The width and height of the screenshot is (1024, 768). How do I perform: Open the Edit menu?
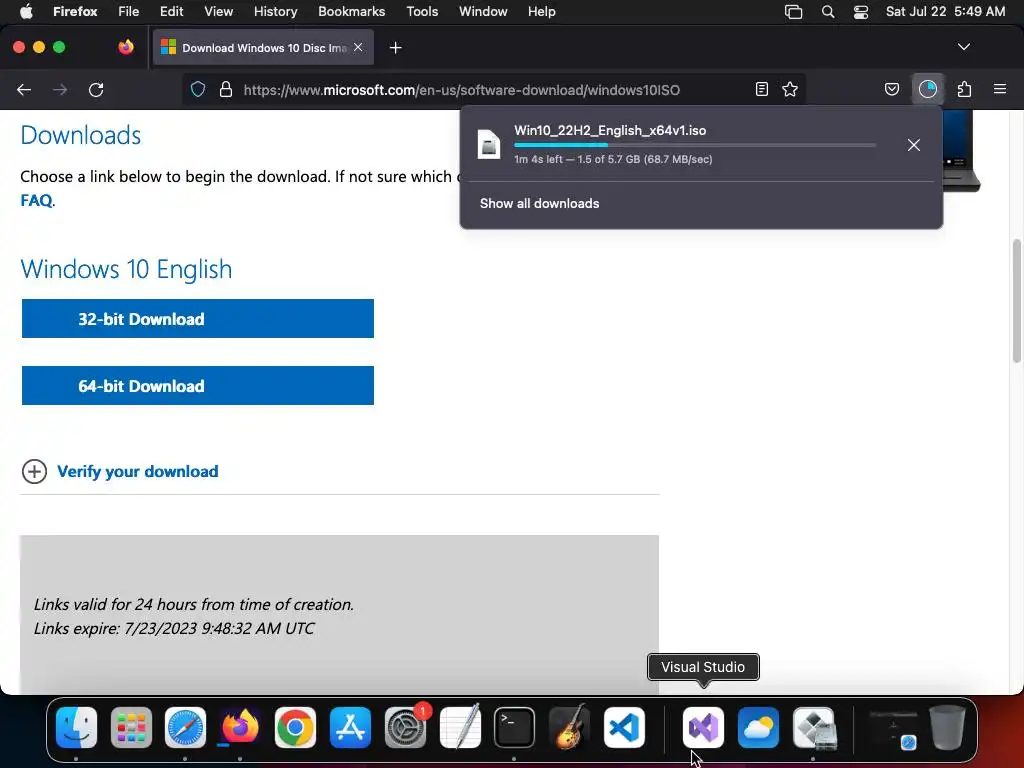(172, 12)
